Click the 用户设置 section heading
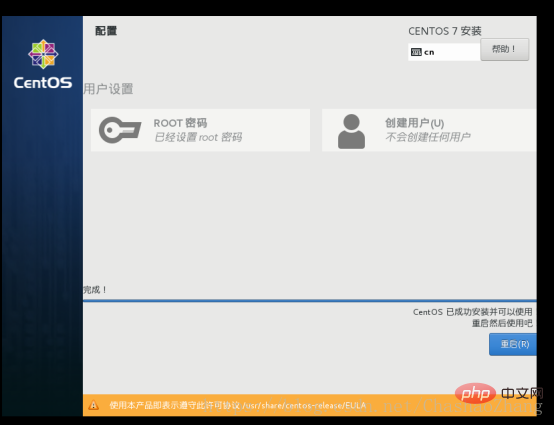Screen dimensions: 554x426 [x=108, y=89]
